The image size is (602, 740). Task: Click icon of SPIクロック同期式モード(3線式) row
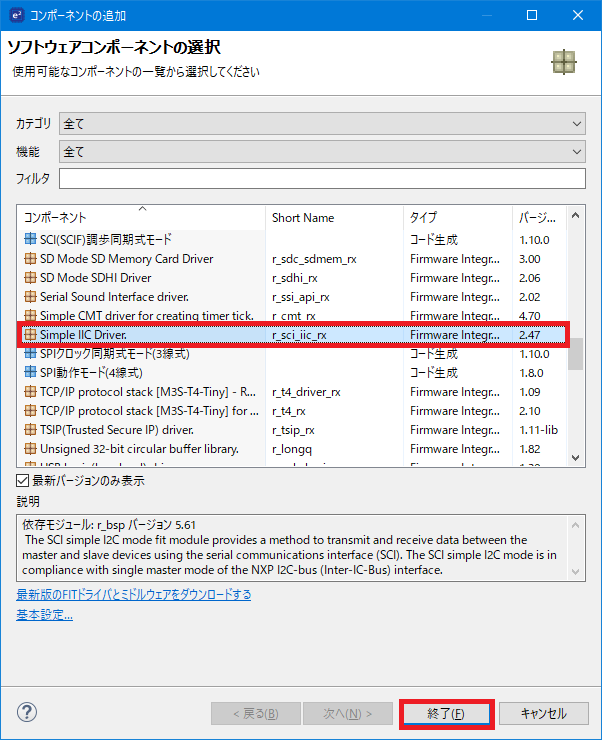pyautogui.click(x=30, y=353)
